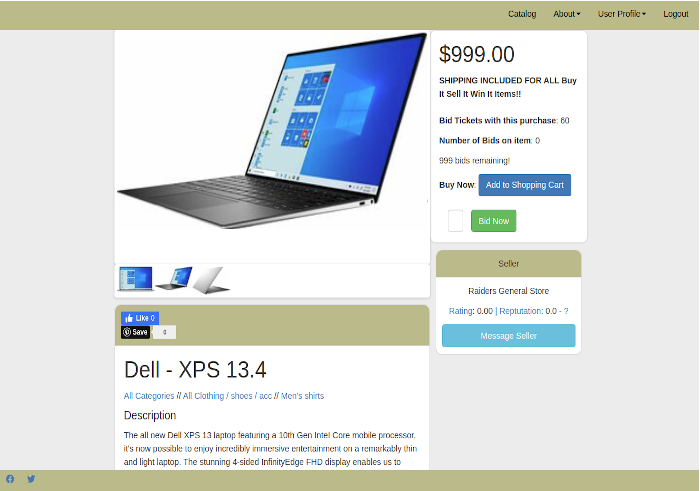Click the main Dell XPS product image
This screenshot has width=700, height=491.
pos(272,132)
